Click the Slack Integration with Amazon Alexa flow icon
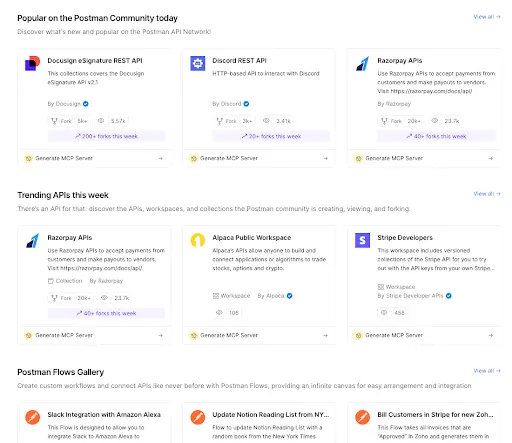The height and width of the screenshot is (443, 512). (x=32, y=417)
